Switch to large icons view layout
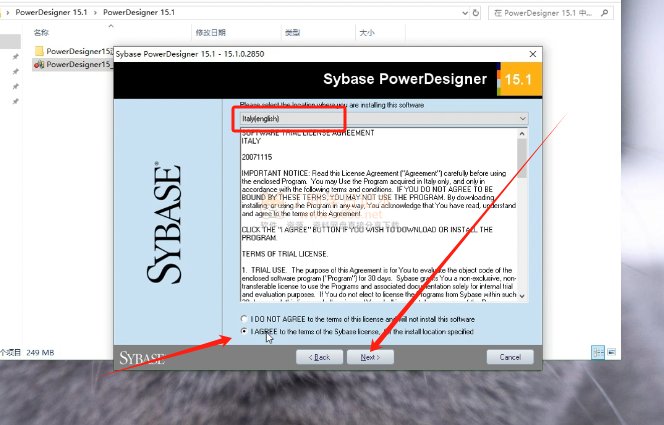The height and width of the screenshot is (425, 664). (611, 352)
